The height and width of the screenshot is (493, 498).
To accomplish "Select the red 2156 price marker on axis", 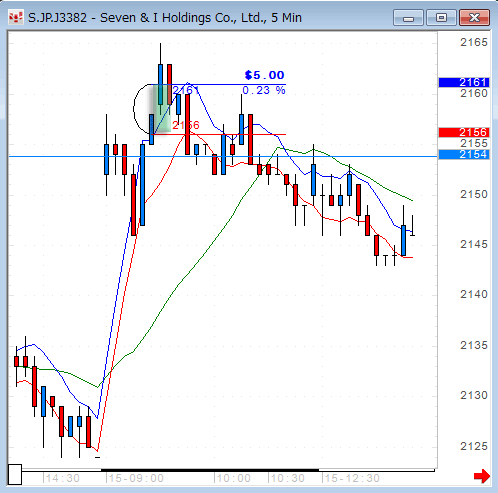I will click(x=464, y=132).
